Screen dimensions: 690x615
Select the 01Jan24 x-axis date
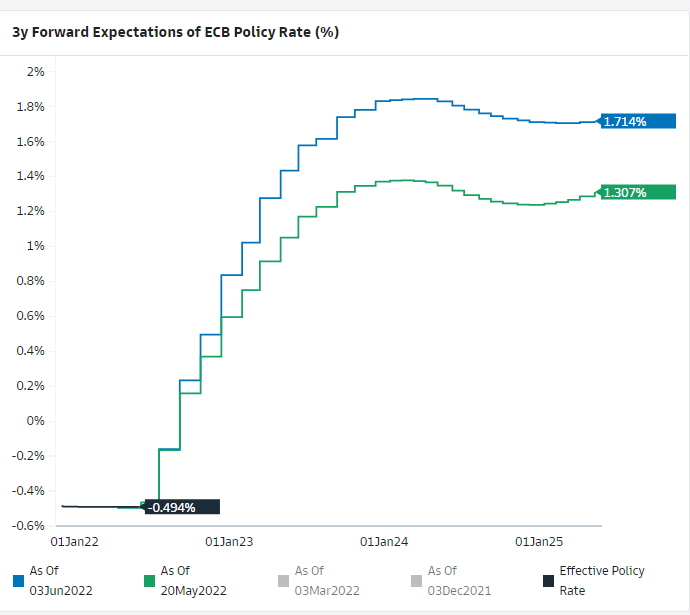384,542
